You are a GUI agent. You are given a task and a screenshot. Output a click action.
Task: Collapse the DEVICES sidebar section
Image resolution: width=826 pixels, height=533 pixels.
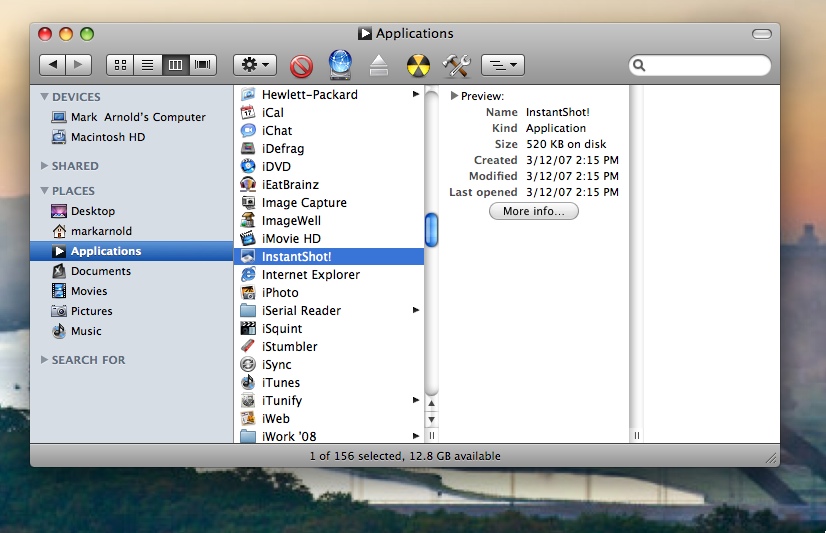pyautogui.click(x=45, y=97)
